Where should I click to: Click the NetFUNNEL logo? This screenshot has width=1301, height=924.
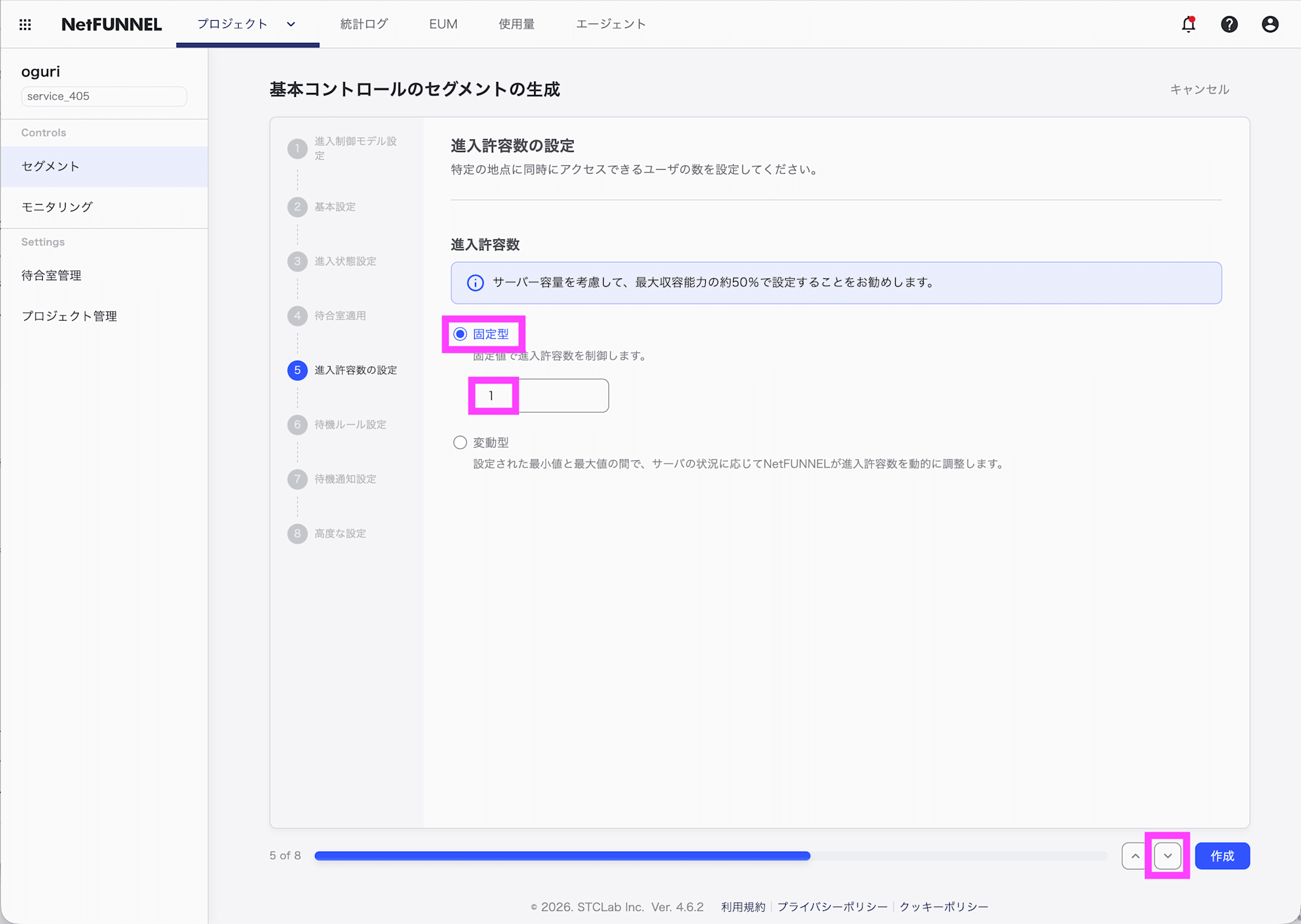click(x=111, y=24)
